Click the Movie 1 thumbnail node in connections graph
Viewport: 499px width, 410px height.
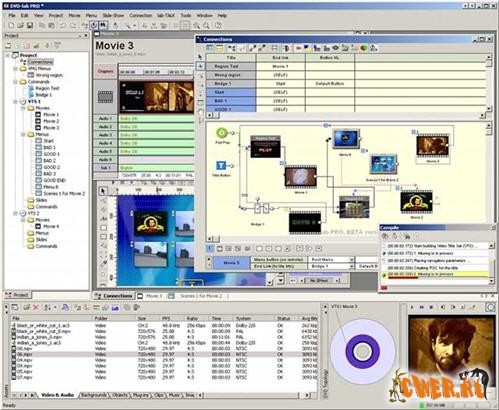pos(301,177)
